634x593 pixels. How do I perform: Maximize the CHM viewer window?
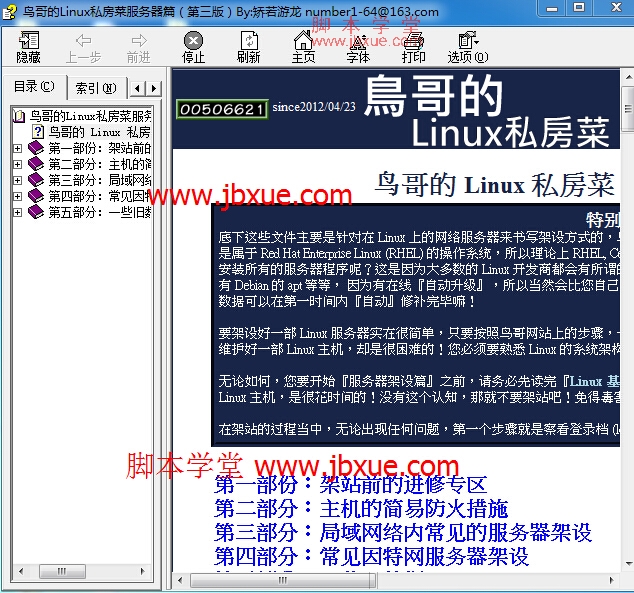click(x=579, y=8)
